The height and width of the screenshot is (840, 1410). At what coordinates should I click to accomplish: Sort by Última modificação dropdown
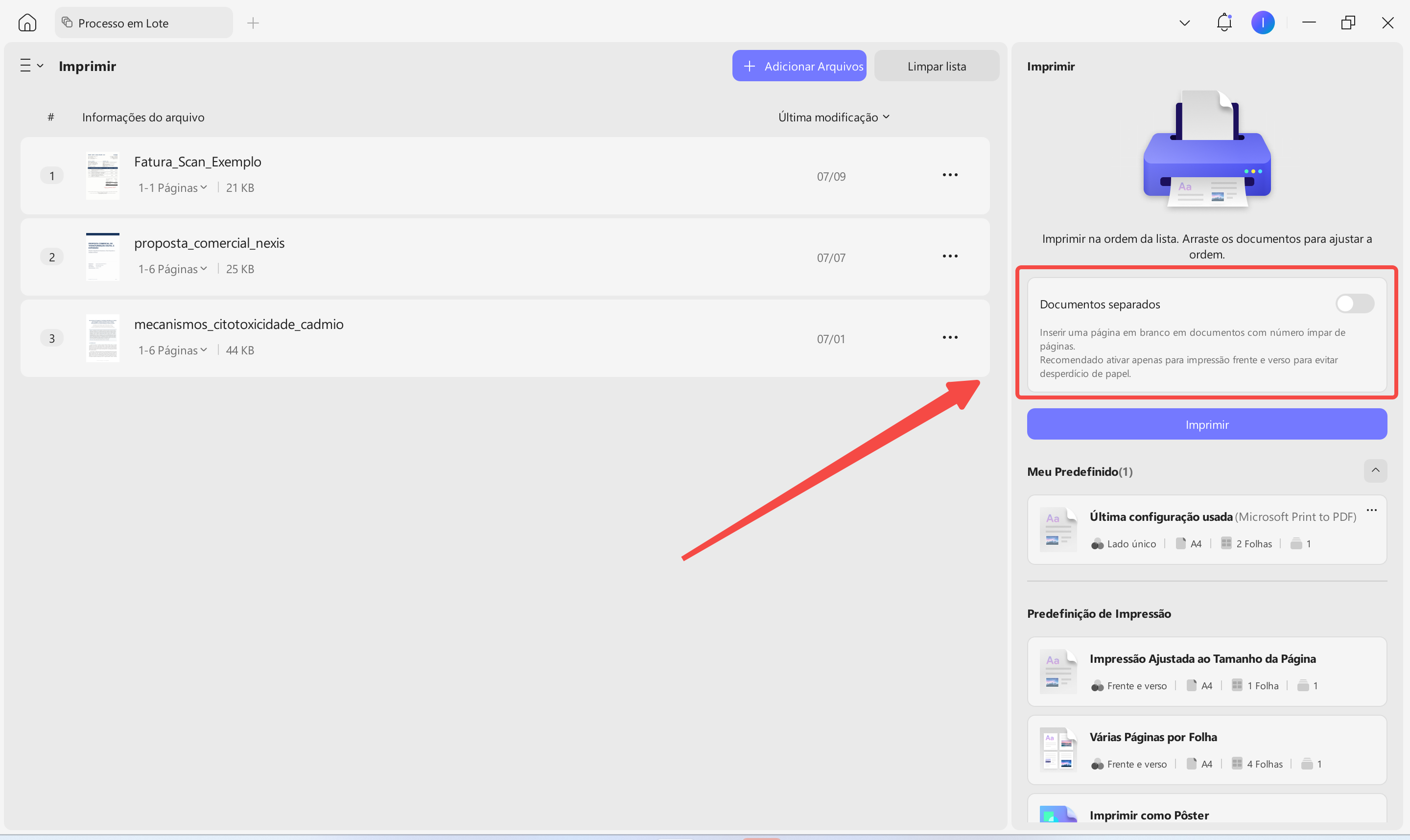[x=834, y=117]
